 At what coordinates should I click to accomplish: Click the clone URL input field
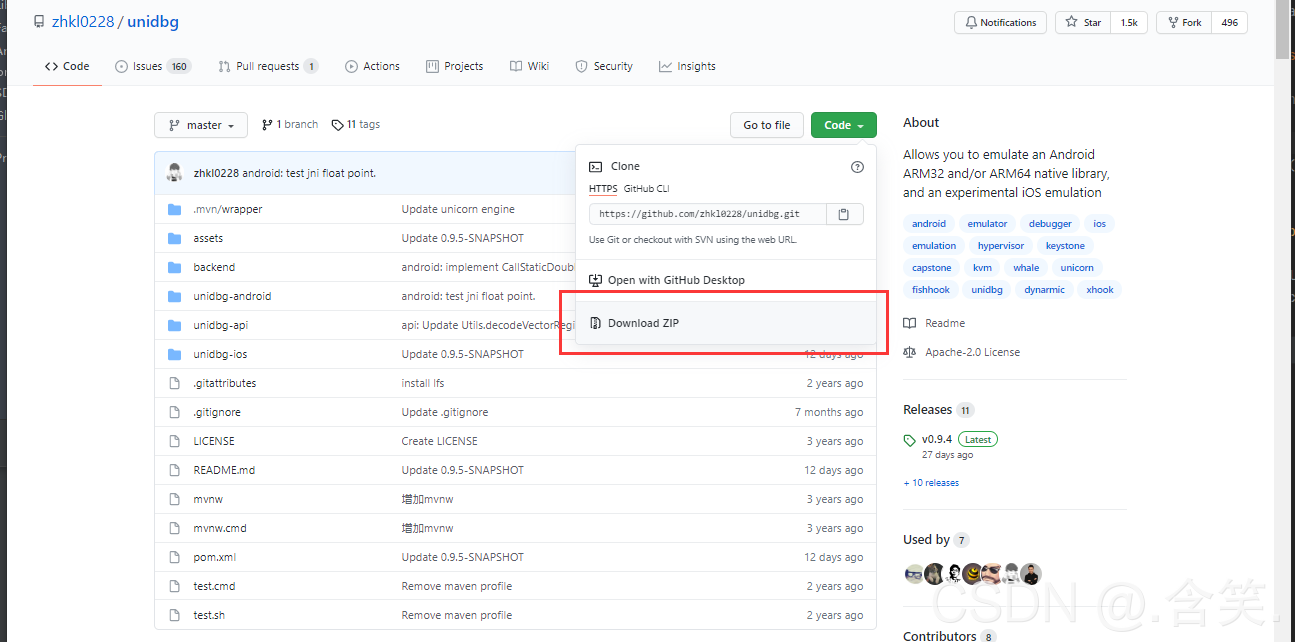[x=708, y=214]
